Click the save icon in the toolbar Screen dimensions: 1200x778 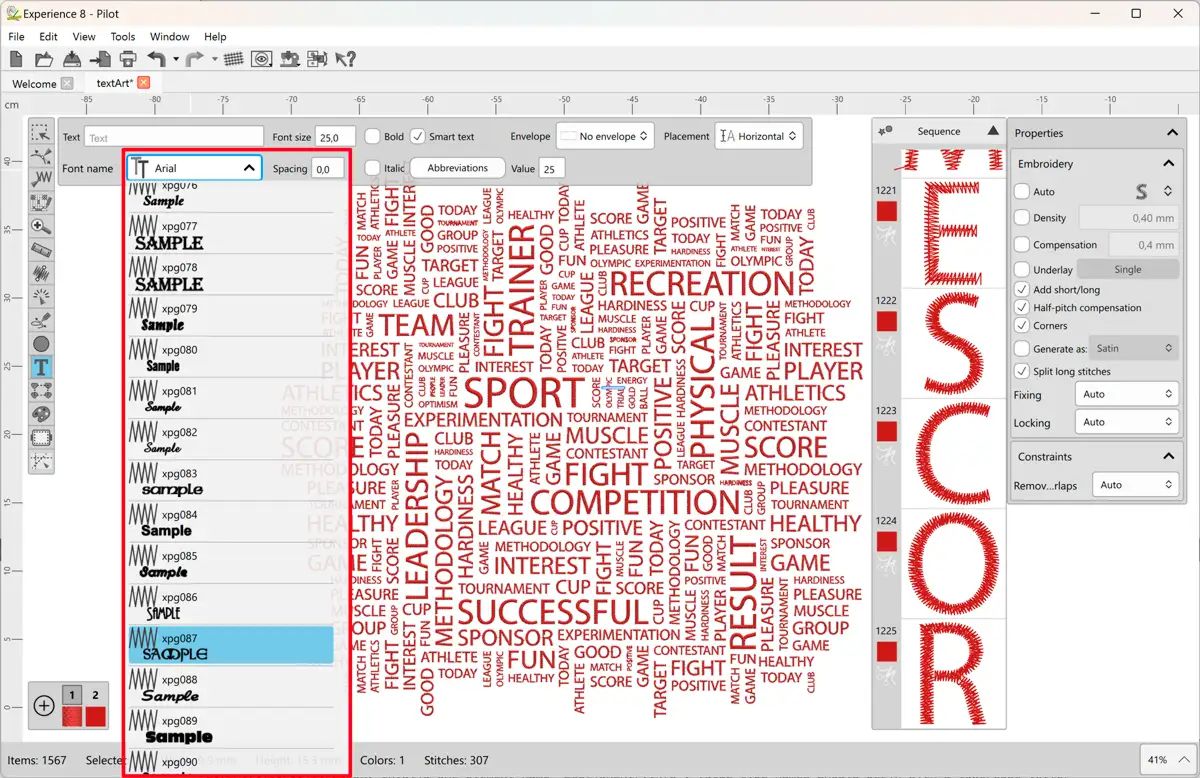pos(72,59)
